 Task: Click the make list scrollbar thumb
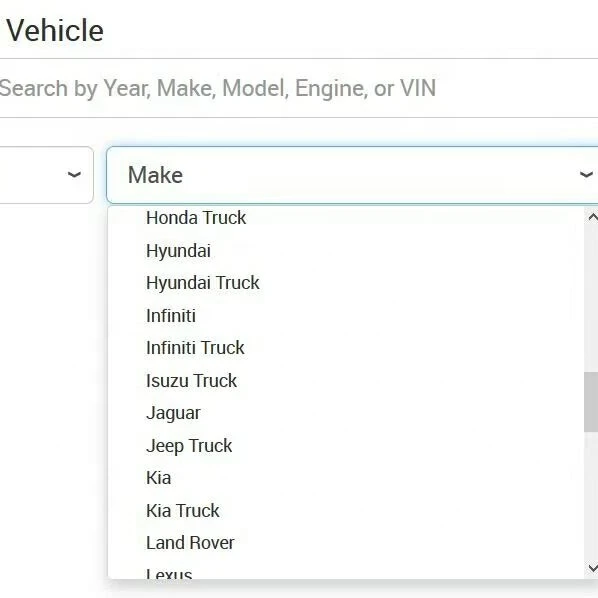click(591, 402)
